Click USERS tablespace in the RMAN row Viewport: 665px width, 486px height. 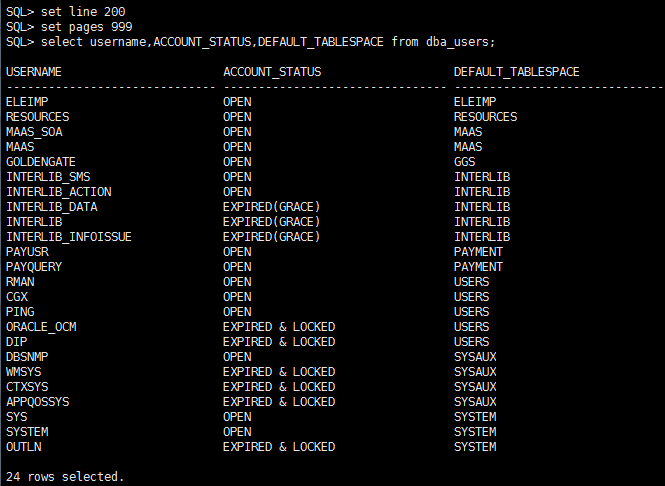(472, 282)
